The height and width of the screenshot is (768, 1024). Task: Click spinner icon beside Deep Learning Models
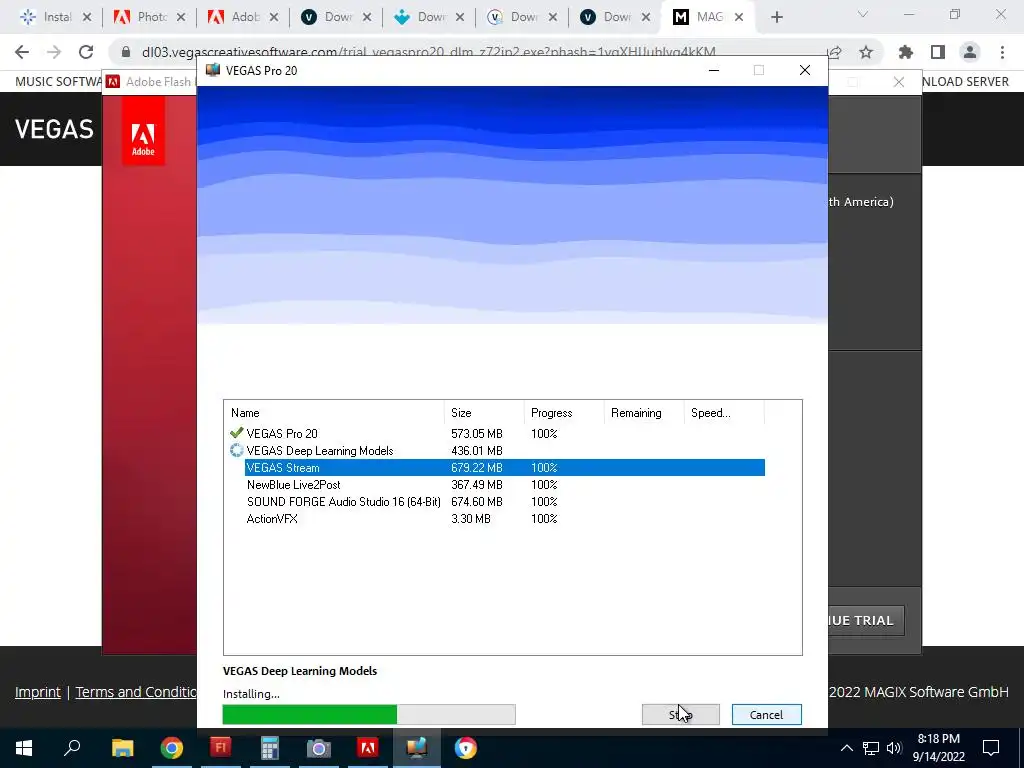pyautogui.click(x=236, y=450)
